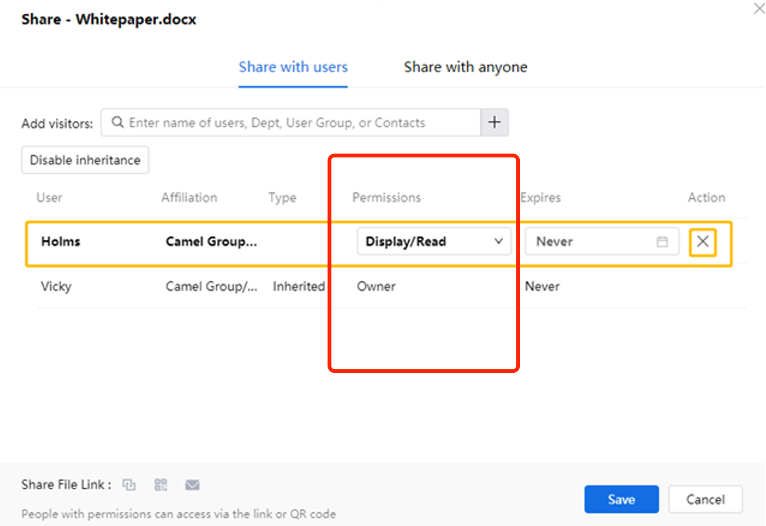Select the Vicky user row
This screenshot has height=526, width=766.
pos(56,286)
